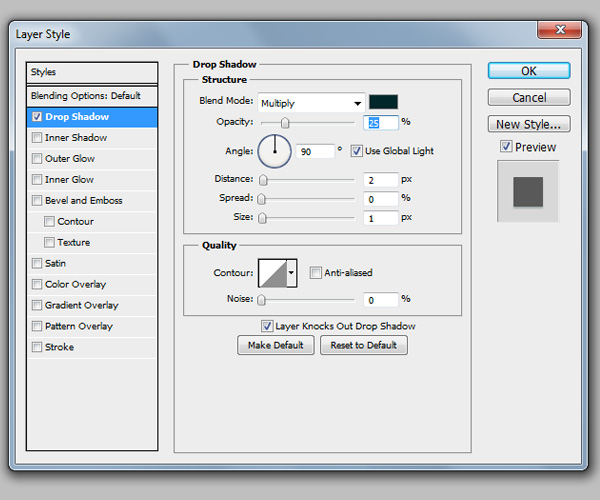Select the Gradient Overlay style label
600x500 pixels.
(82, 305)
